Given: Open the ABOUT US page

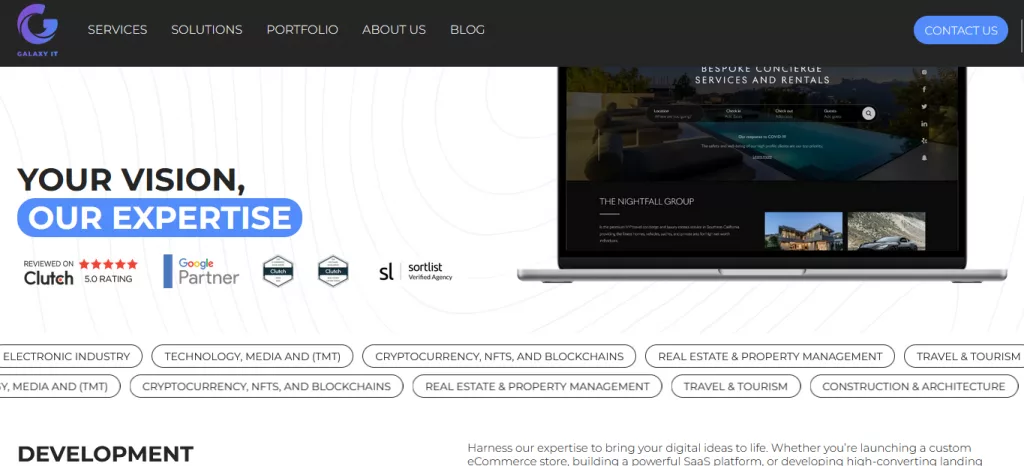Looking at the screenshot, I should click(x=394, y=30).
